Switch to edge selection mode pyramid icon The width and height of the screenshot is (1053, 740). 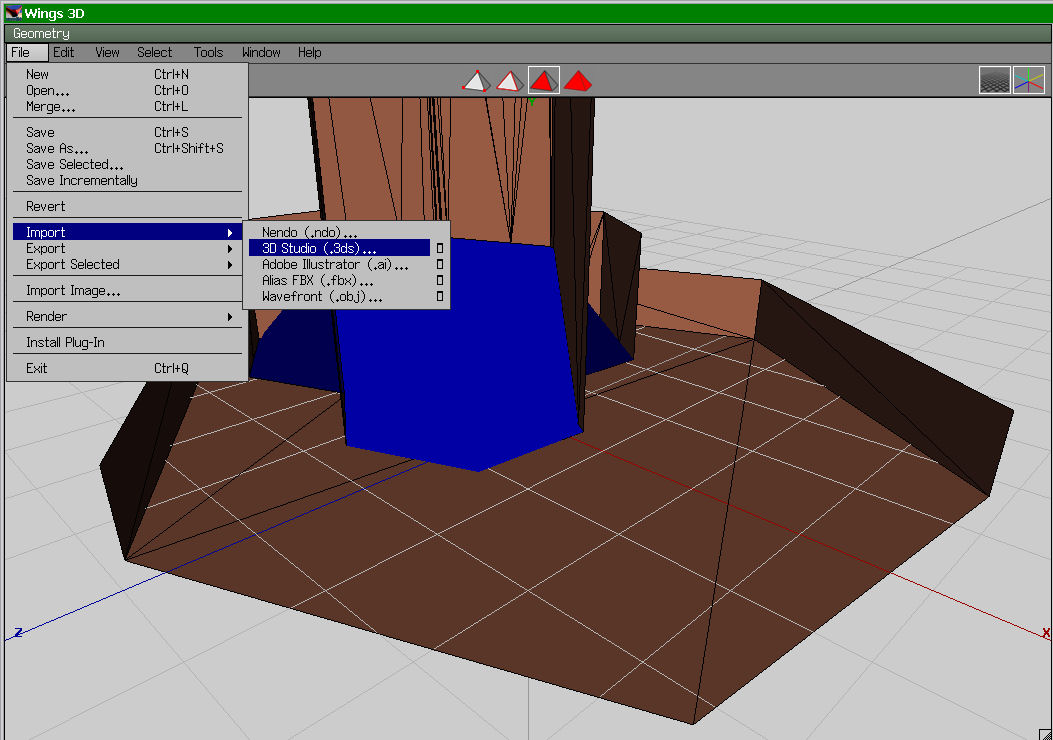click(510, 81)
